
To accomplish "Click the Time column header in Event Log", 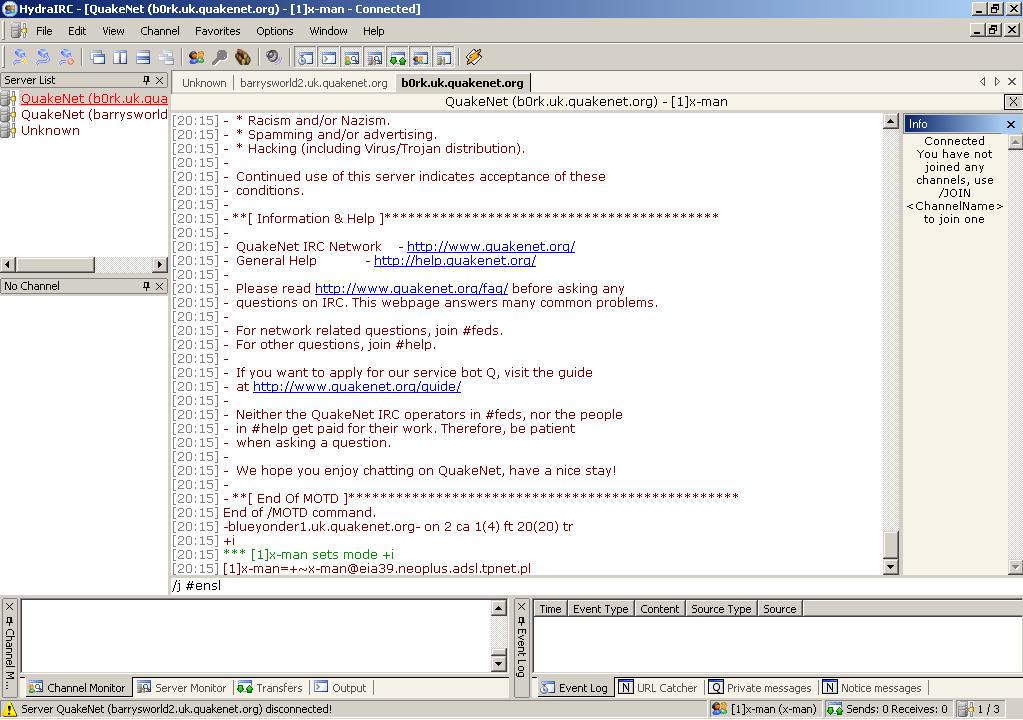I will [x=550, y=608].
